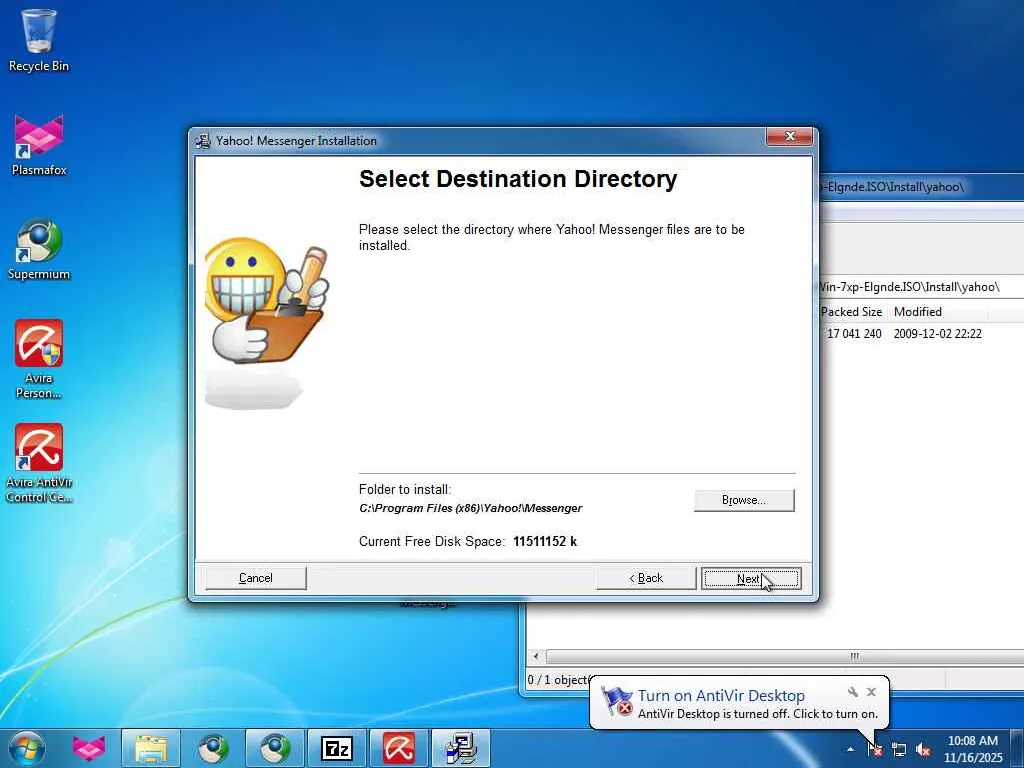Select the 2009-12-02 22:22 modified cell
Image resolution: width=1024 pixels, height=768 pixels.
pos(937,334)
